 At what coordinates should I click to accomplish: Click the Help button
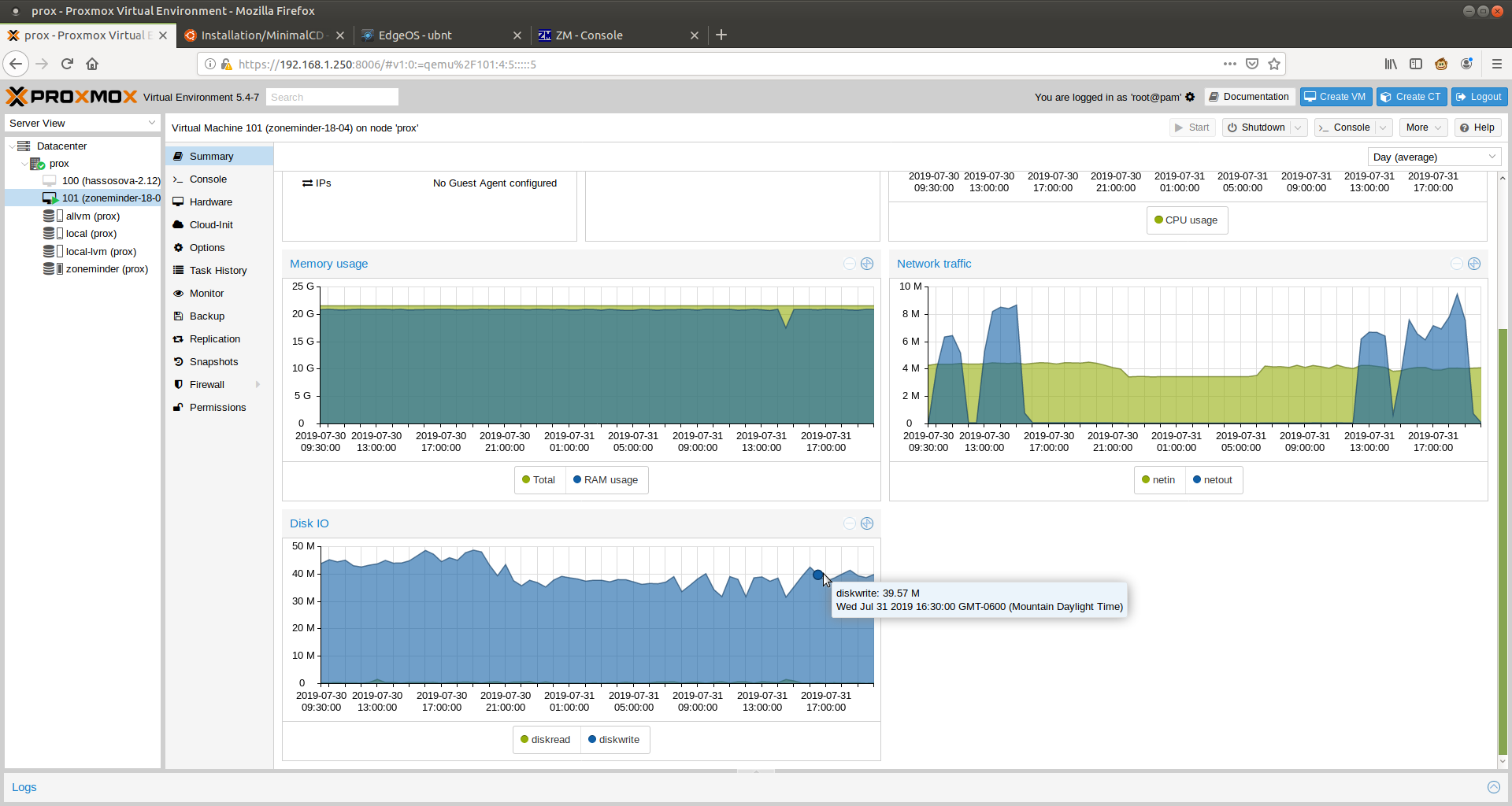tap(1477, 128)
